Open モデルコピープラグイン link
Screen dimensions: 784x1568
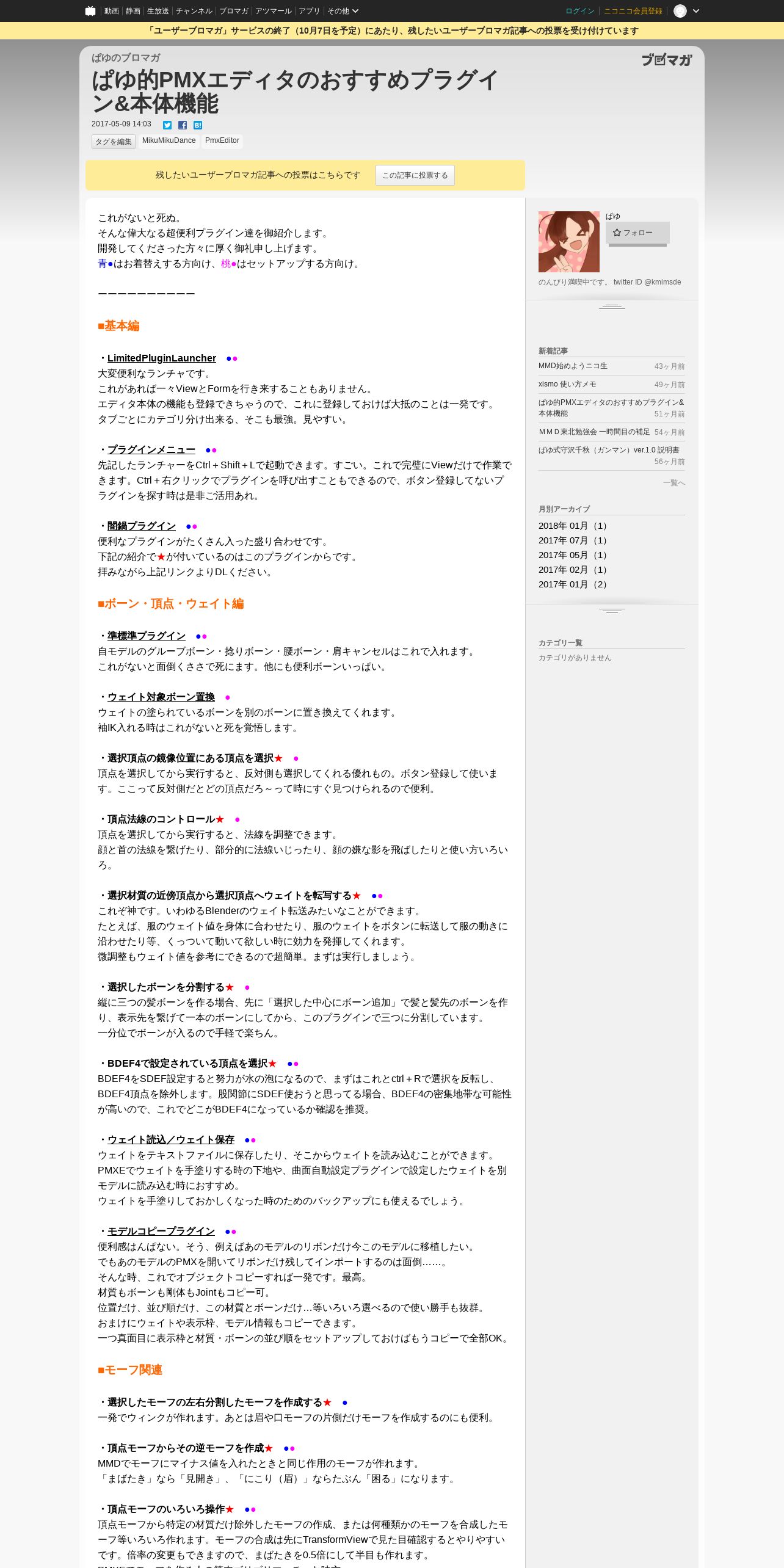click(x=161, y=1232)
